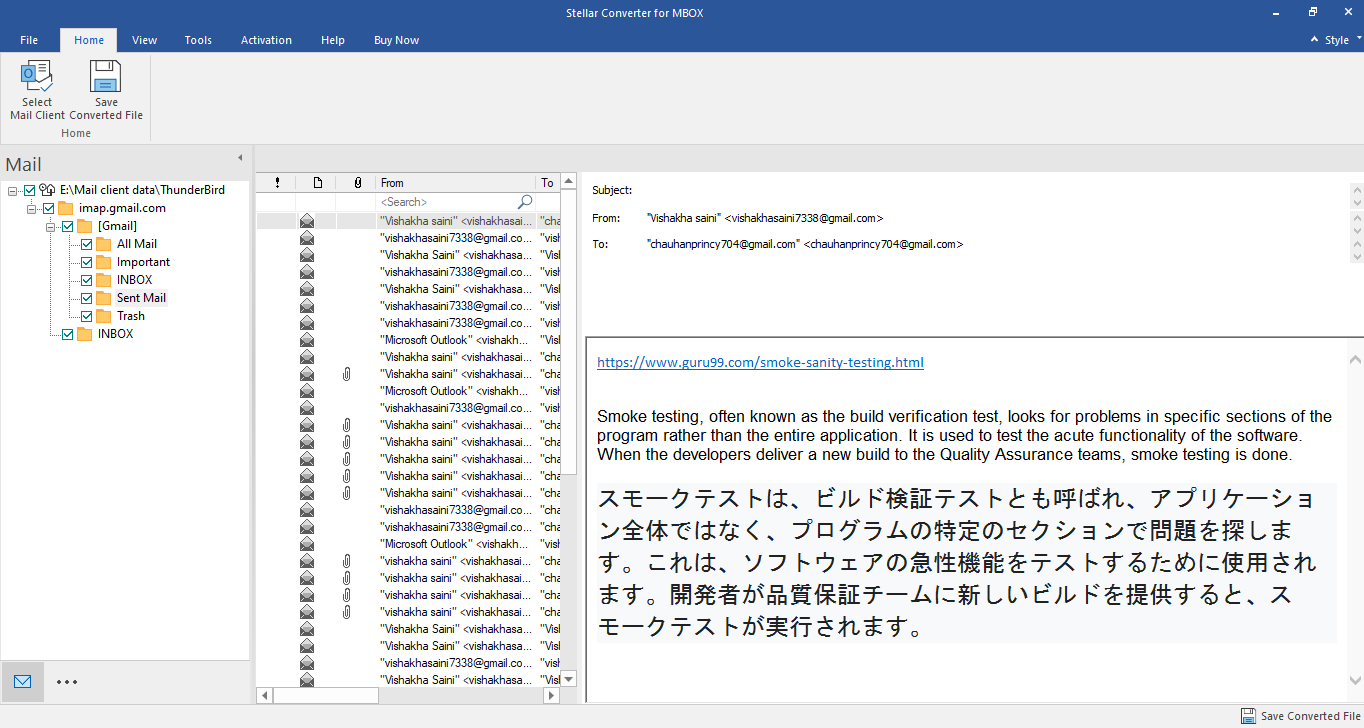Uncheck the imap.gmail.com checkbox
1364x728 pixels.
48,208
